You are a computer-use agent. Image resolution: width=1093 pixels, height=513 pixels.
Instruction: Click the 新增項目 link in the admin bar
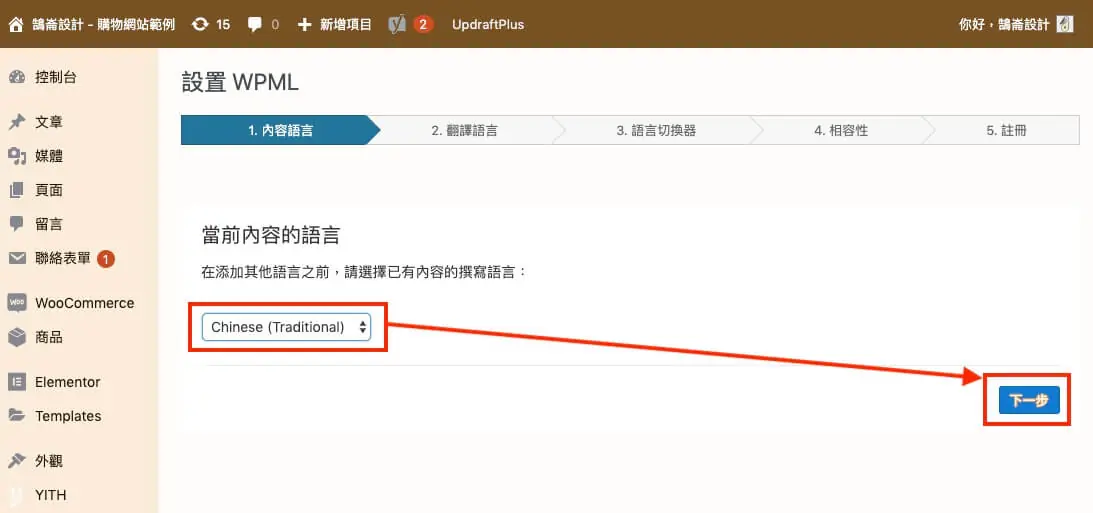pyautogui.click(x=346, y=24)
